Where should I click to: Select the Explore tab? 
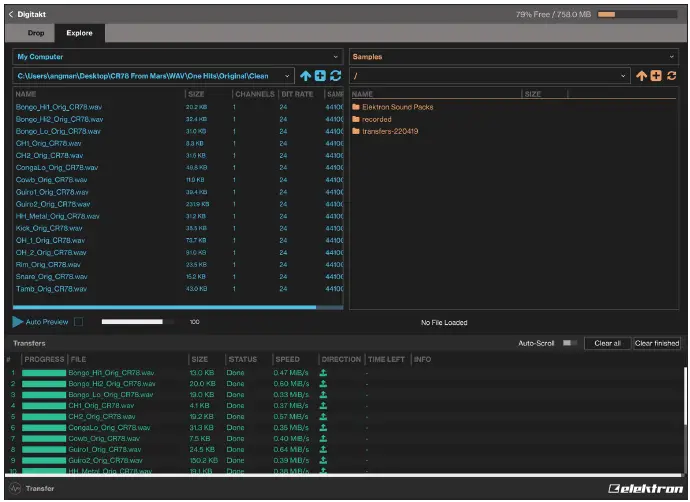tap(79, 33)
